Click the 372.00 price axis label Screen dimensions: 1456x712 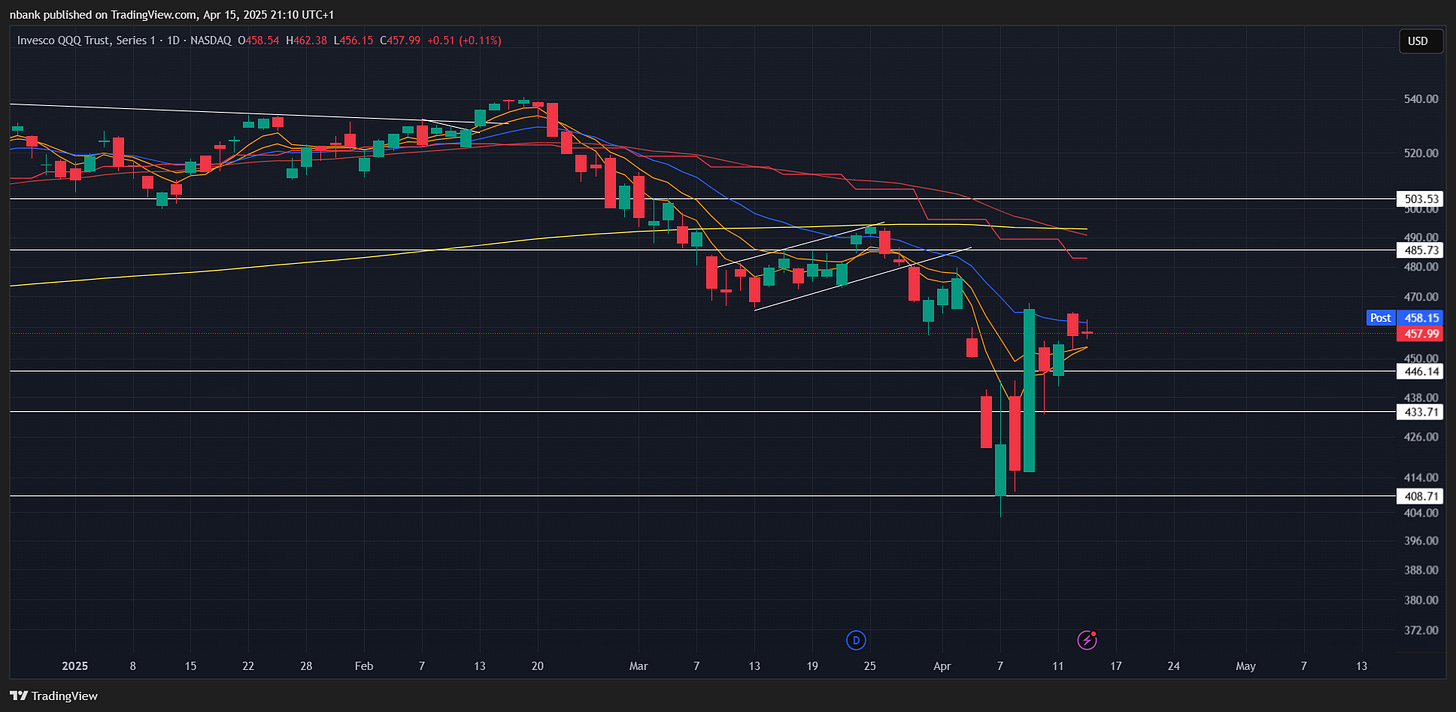pyautogui.click(x=1419, y=630)
